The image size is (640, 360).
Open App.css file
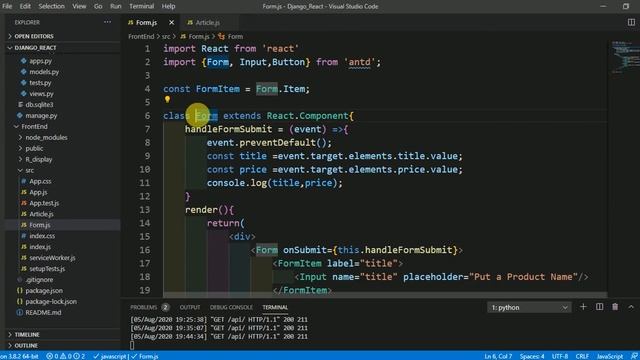coord(40,181)
